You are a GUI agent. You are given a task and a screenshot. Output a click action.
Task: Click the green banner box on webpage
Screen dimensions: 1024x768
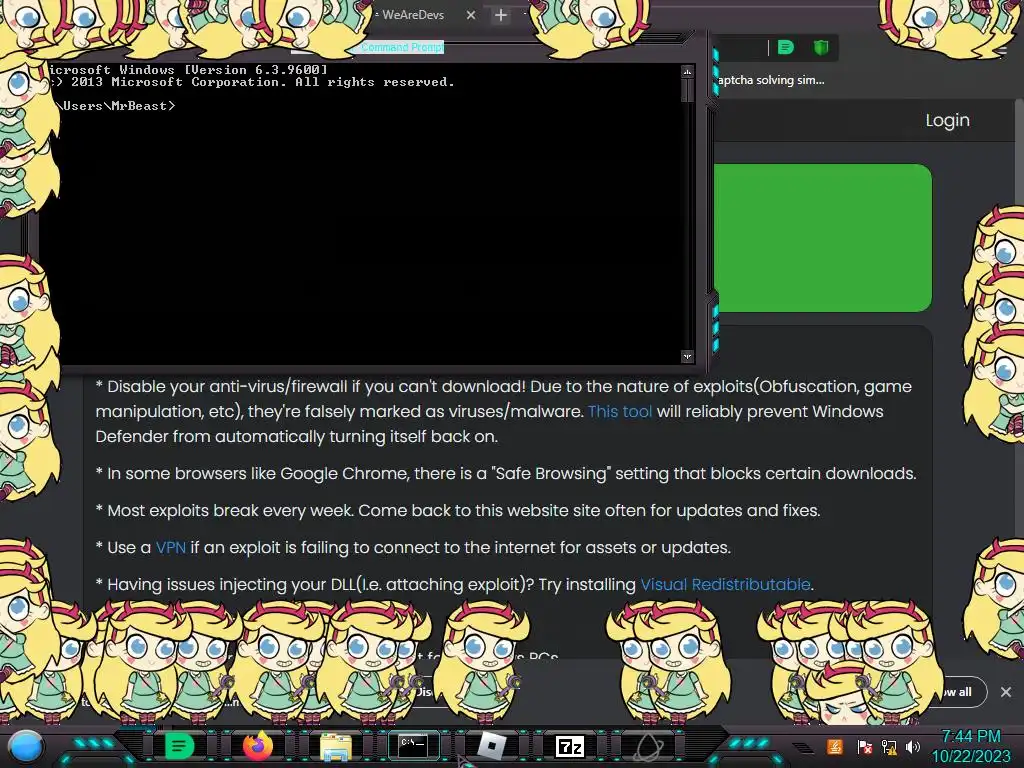[x=823, y=238]
